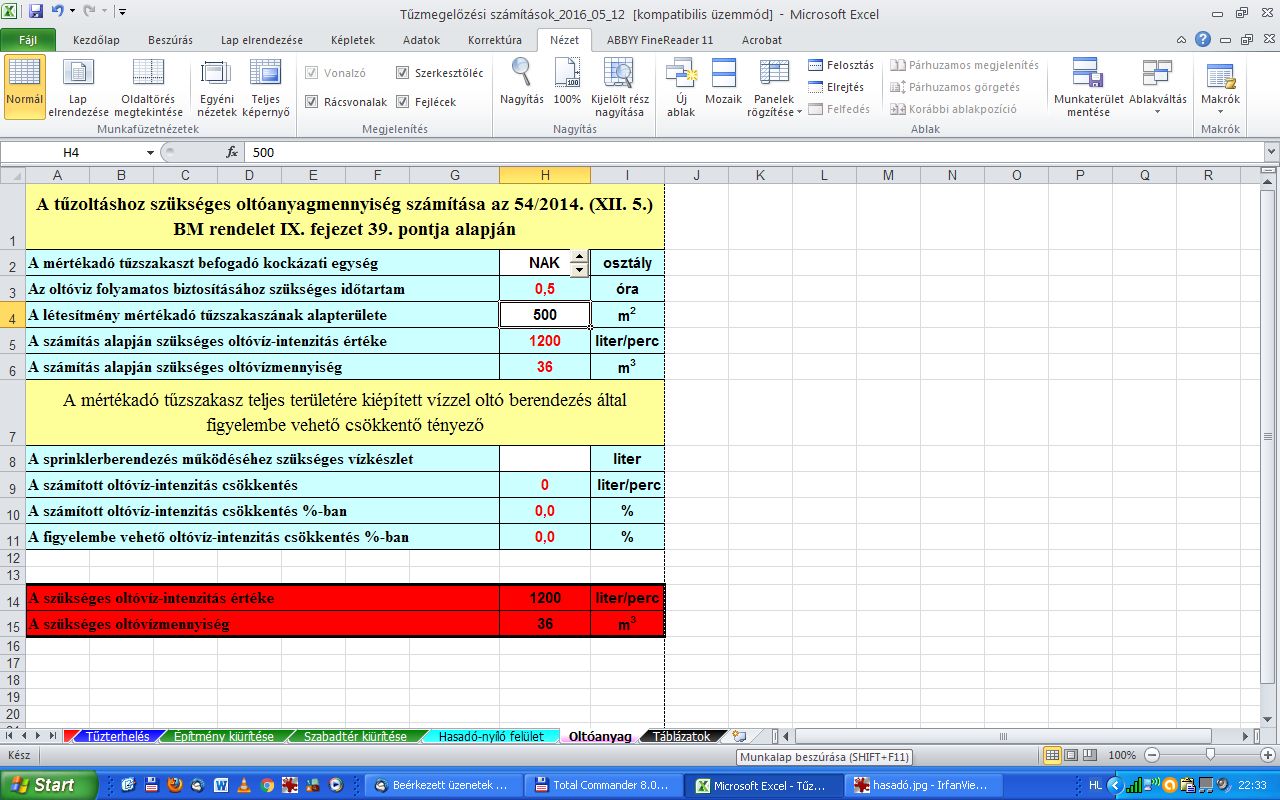Save workspace with Munkaterület mentése
This screenshot has height=800, width=1280.
point(1088,87)
